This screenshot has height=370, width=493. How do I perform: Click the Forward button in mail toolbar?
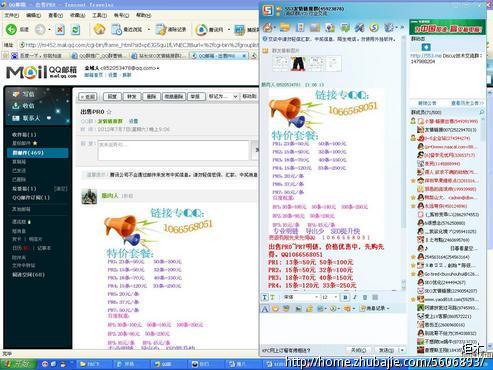click(132, 97)
